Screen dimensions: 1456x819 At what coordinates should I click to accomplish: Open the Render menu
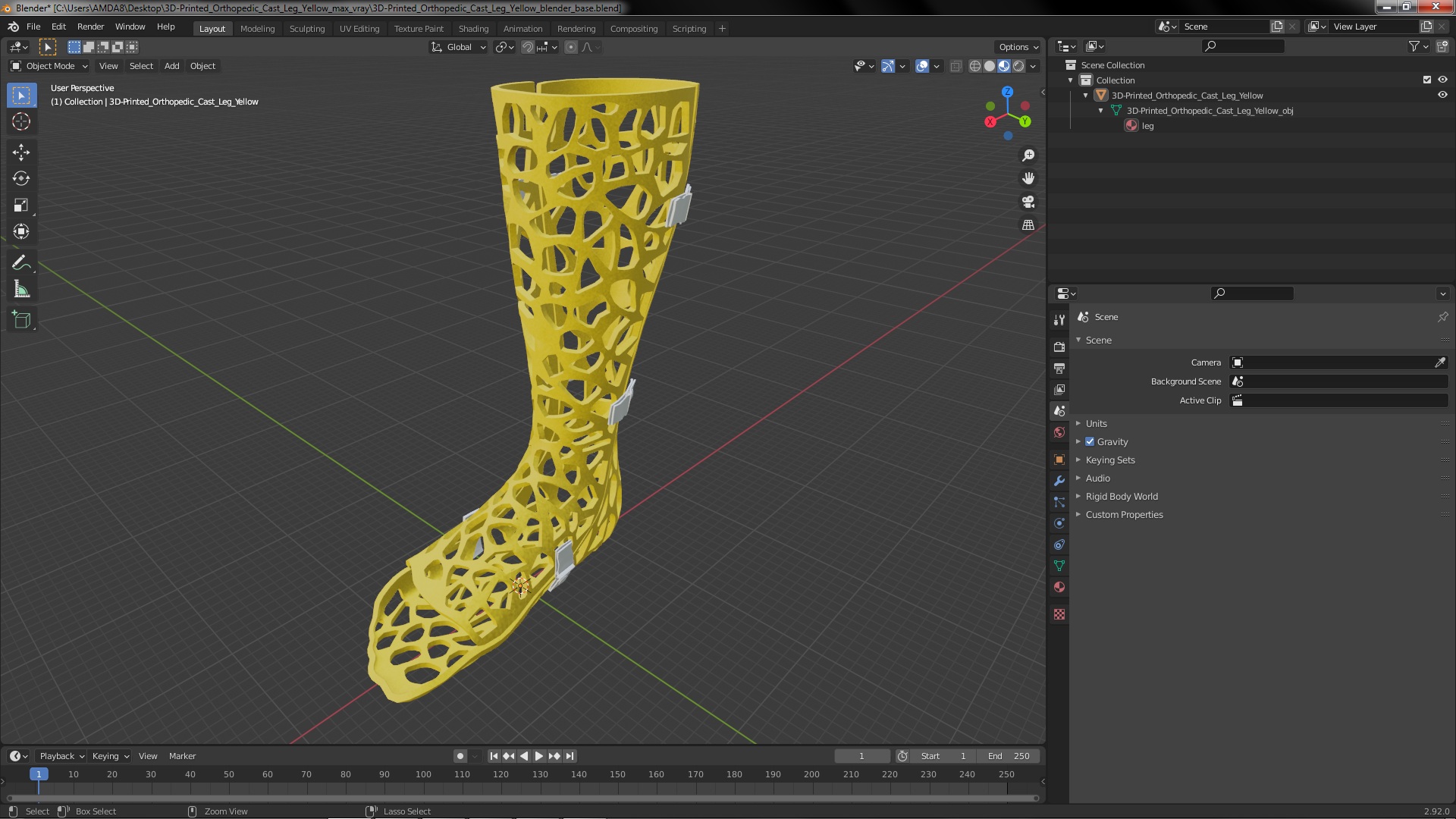click(x=90, y=27)
